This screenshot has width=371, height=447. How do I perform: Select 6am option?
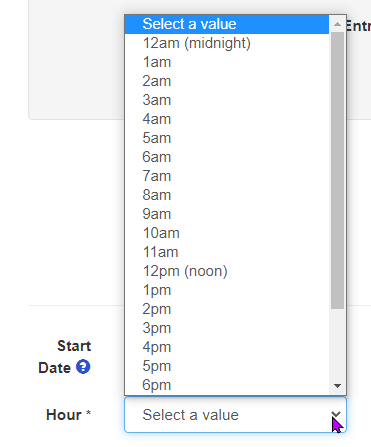point(227,157)
